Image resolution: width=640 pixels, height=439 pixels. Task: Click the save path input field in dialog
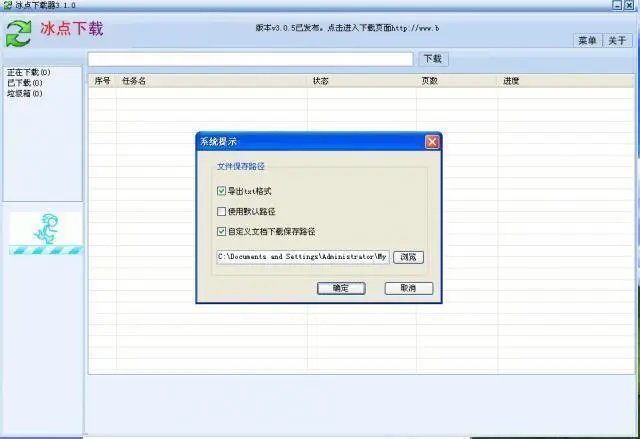coord(303,257)
